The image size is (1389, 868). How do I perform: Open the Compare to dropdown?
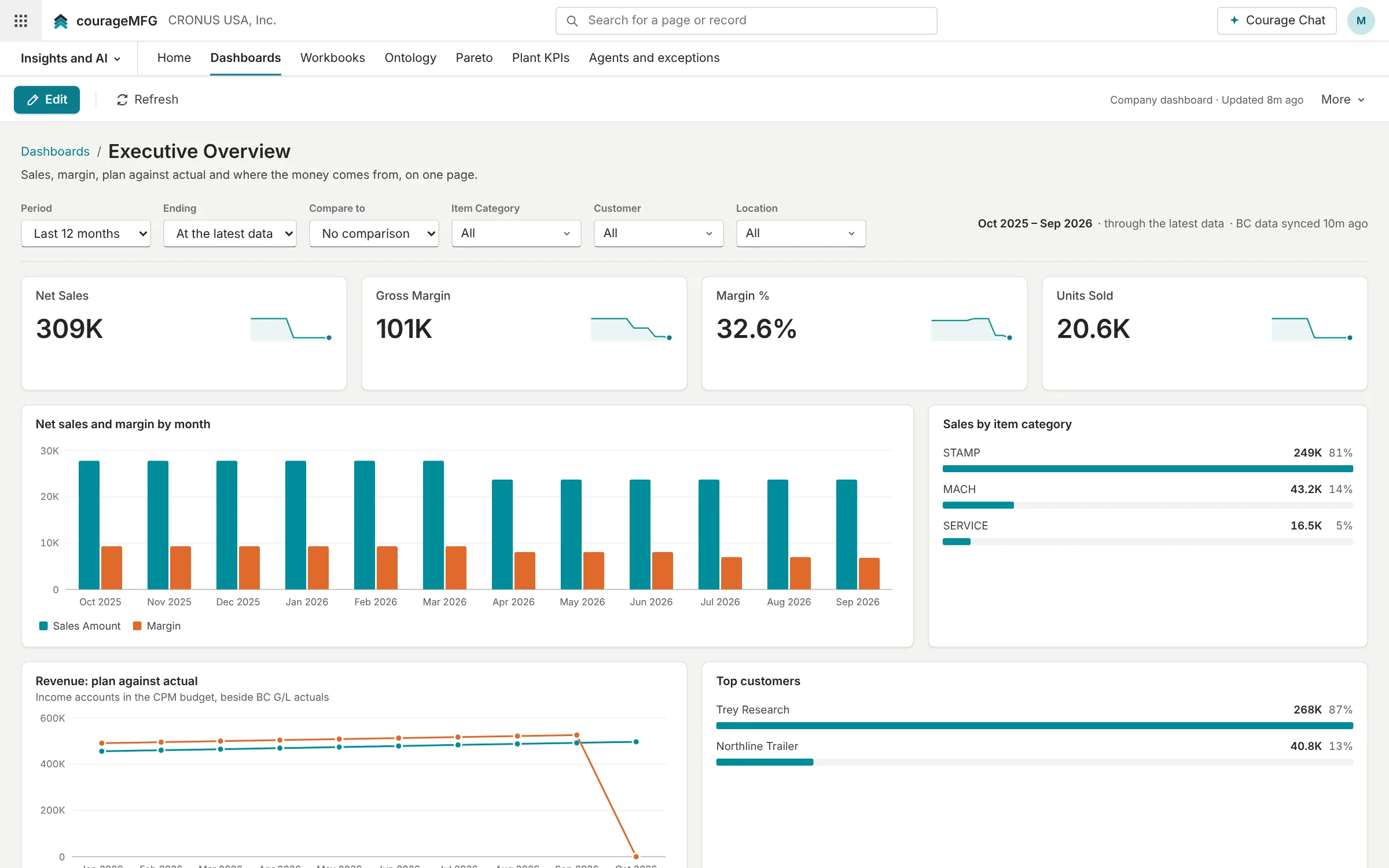click(x=374, y=233)
